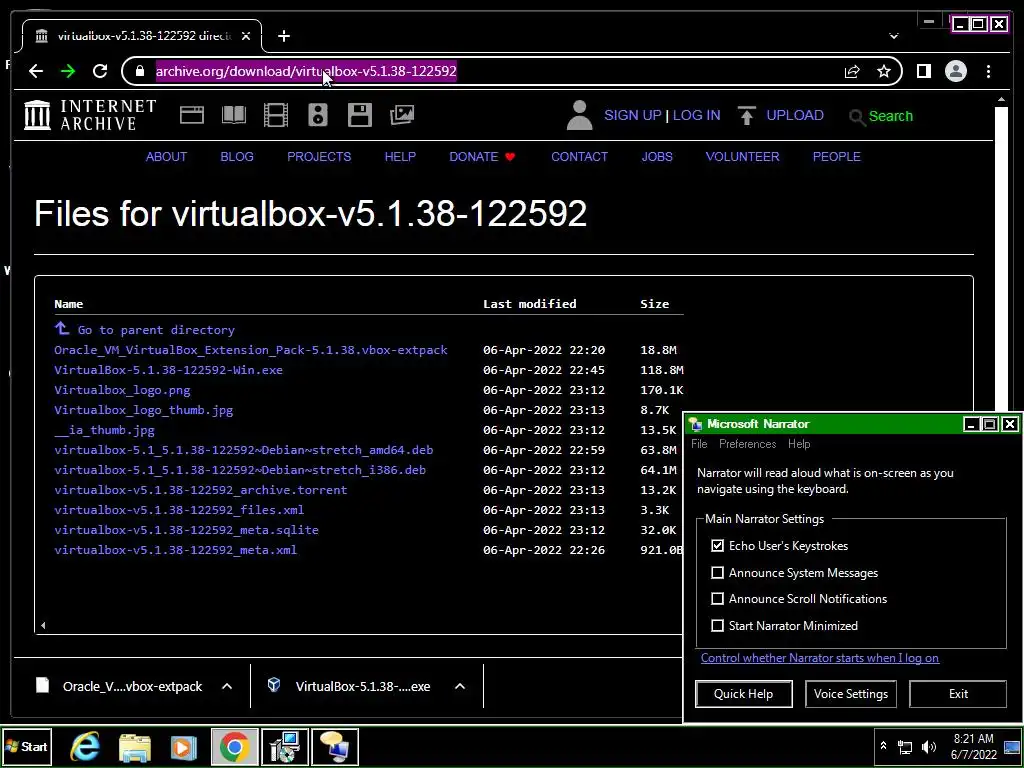Open the Software floppy disk icon
Screen dimensions: 1024x768
tap(359, 116)
